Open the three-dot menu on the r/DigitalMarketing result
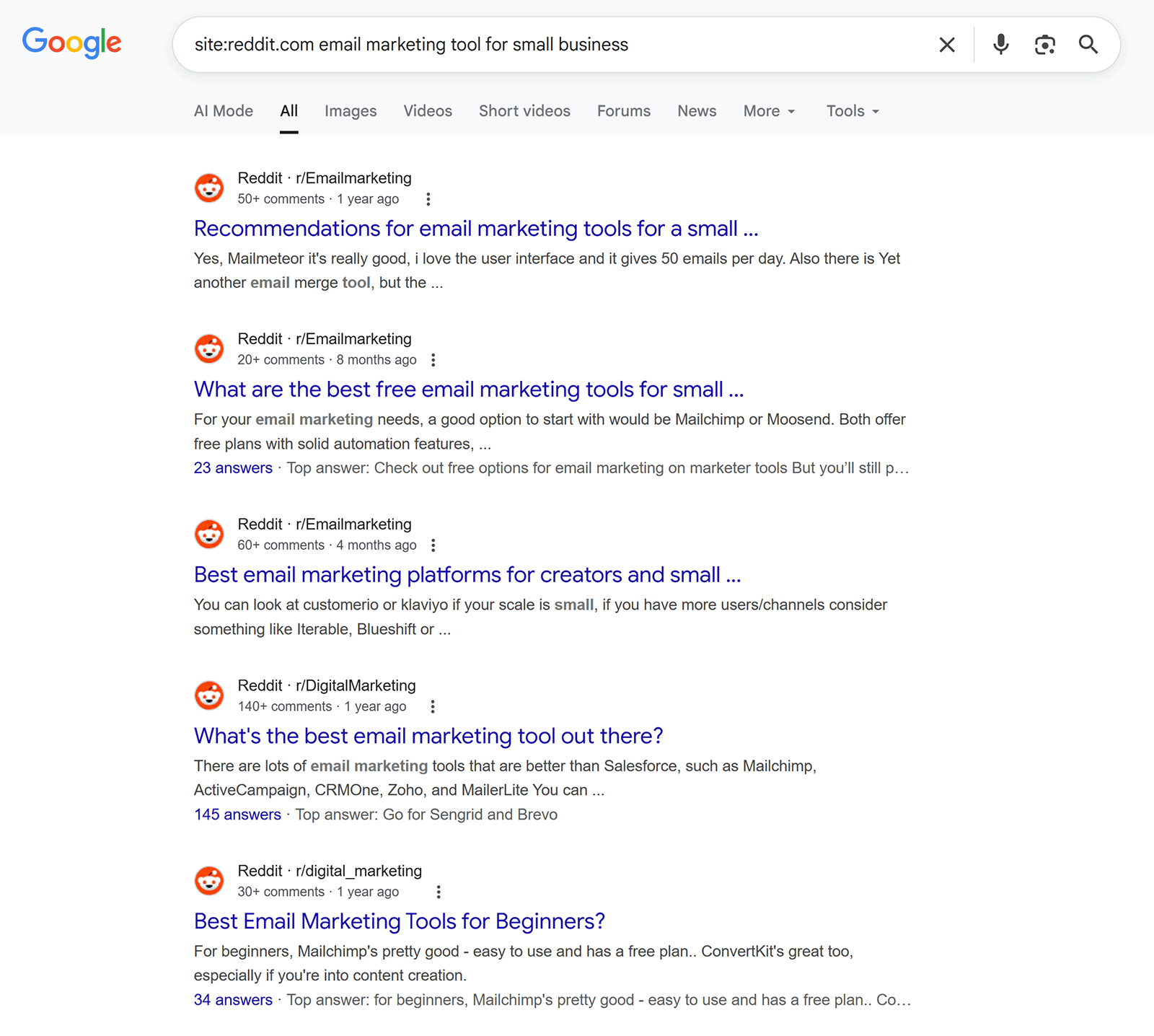Viewport: 1154px width, 1036px height. point(432,706)
